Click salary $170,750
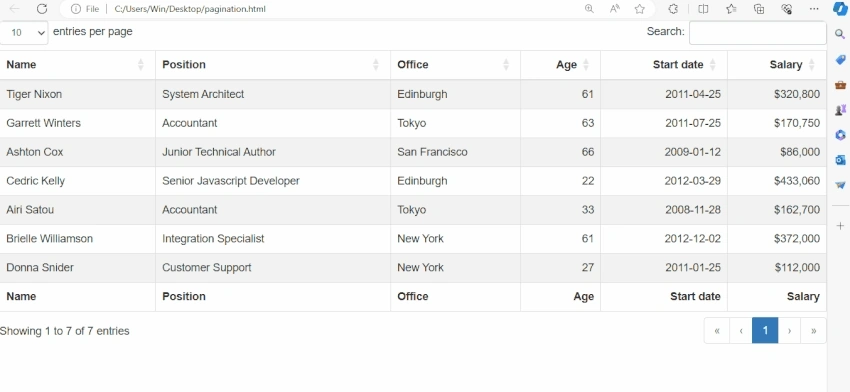850x392 pixels. click(797, 123)
